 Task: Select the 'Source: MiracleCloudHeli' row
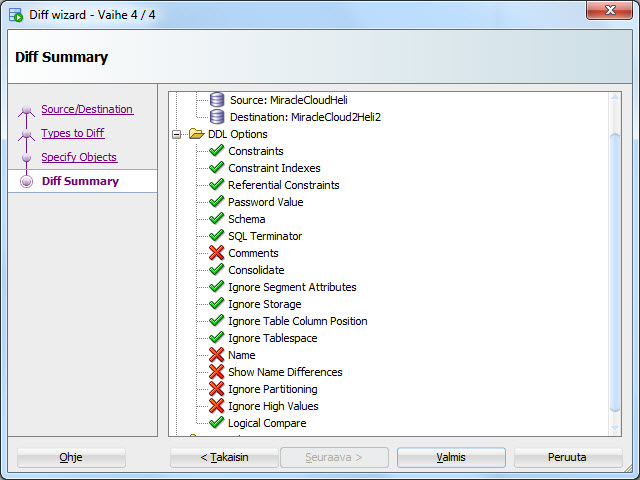pyautogui.click(x=289, y=100)
